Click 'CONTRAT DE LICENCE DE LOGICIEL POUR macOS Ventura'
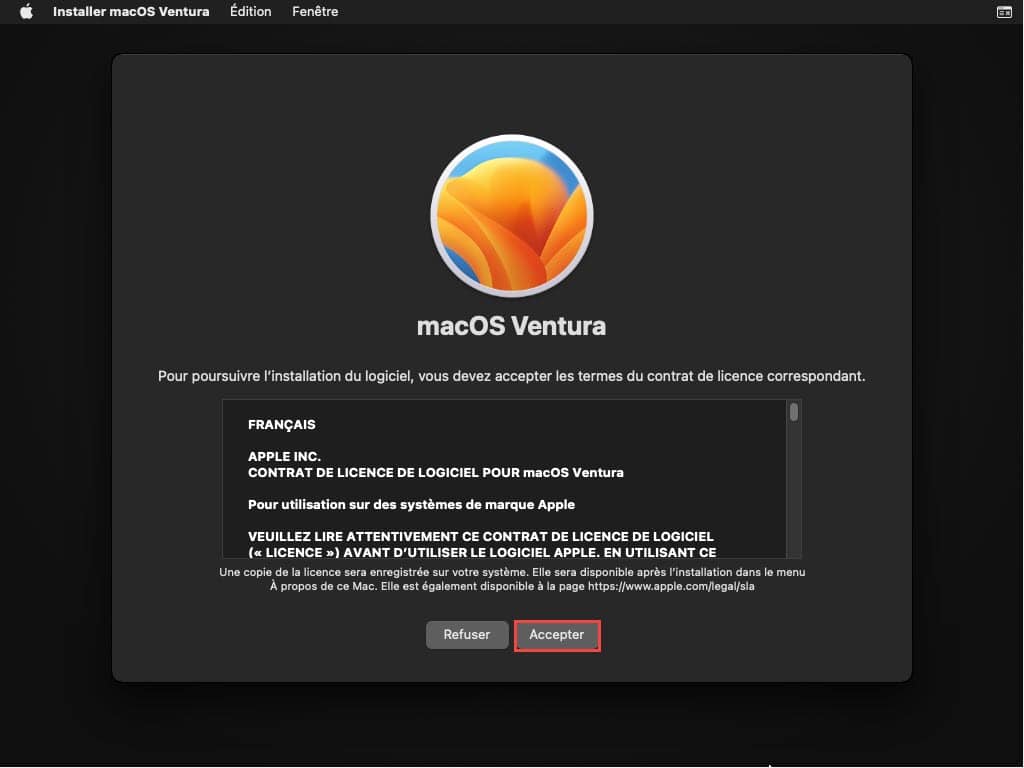The image size is (1024, 768). pos(436,472)
